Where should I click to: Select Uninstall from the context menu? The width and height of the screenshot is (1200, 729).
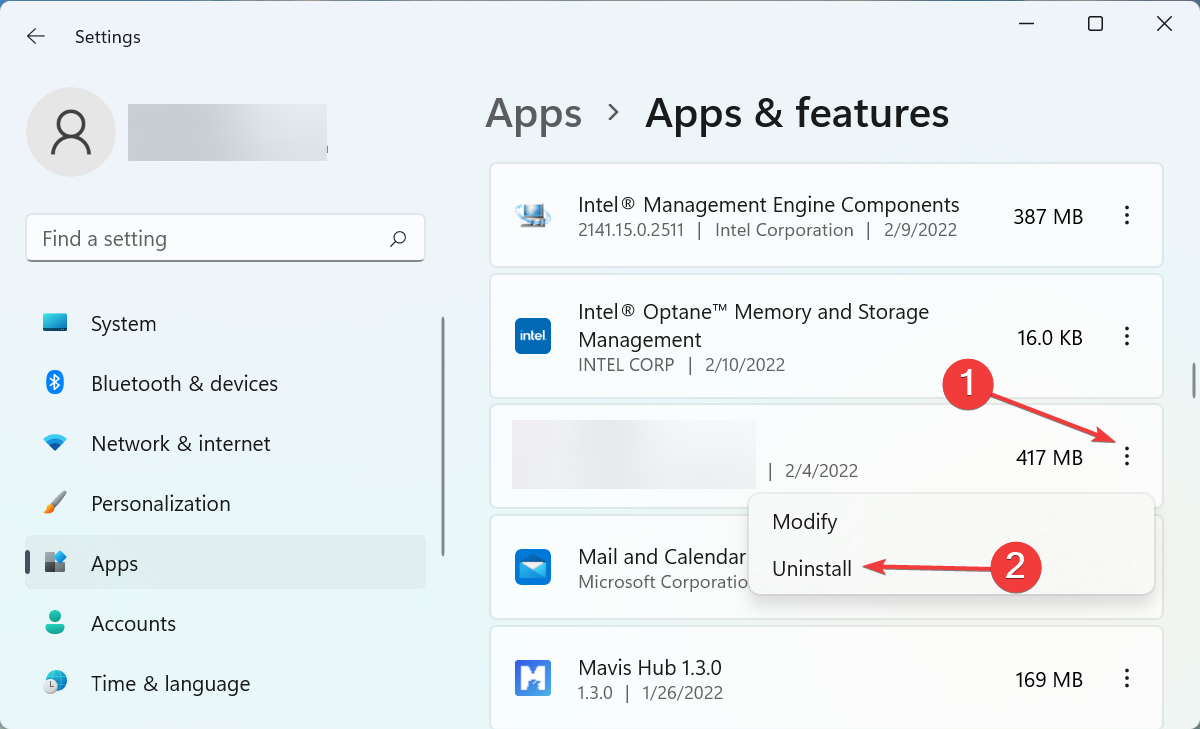pyautogui.click(x=812, y=568)
